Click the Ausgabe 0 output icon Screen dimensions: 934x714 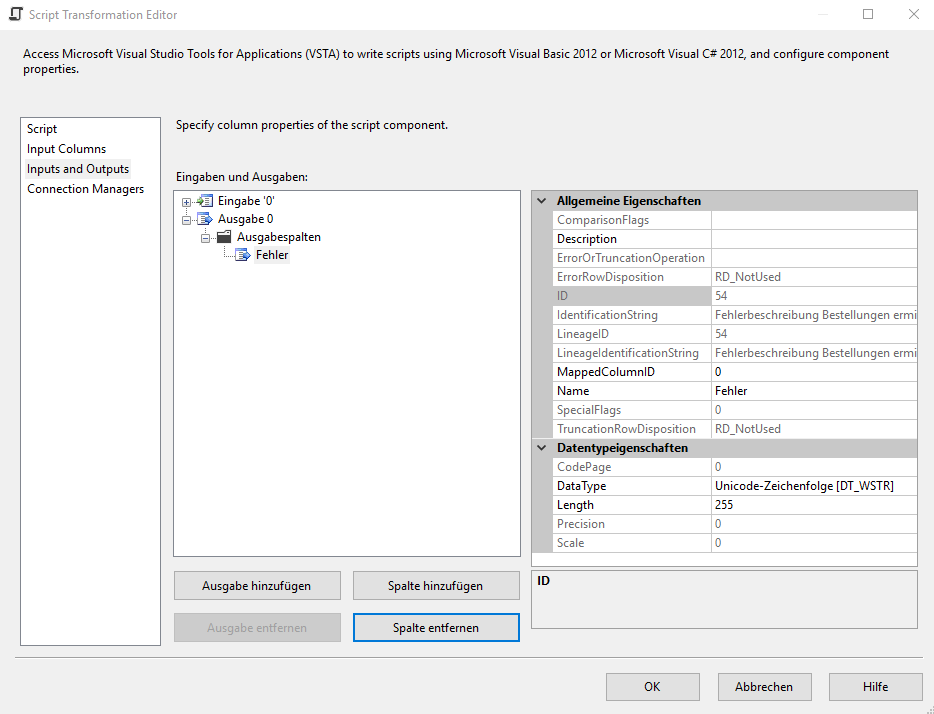[x=205, y=219]
